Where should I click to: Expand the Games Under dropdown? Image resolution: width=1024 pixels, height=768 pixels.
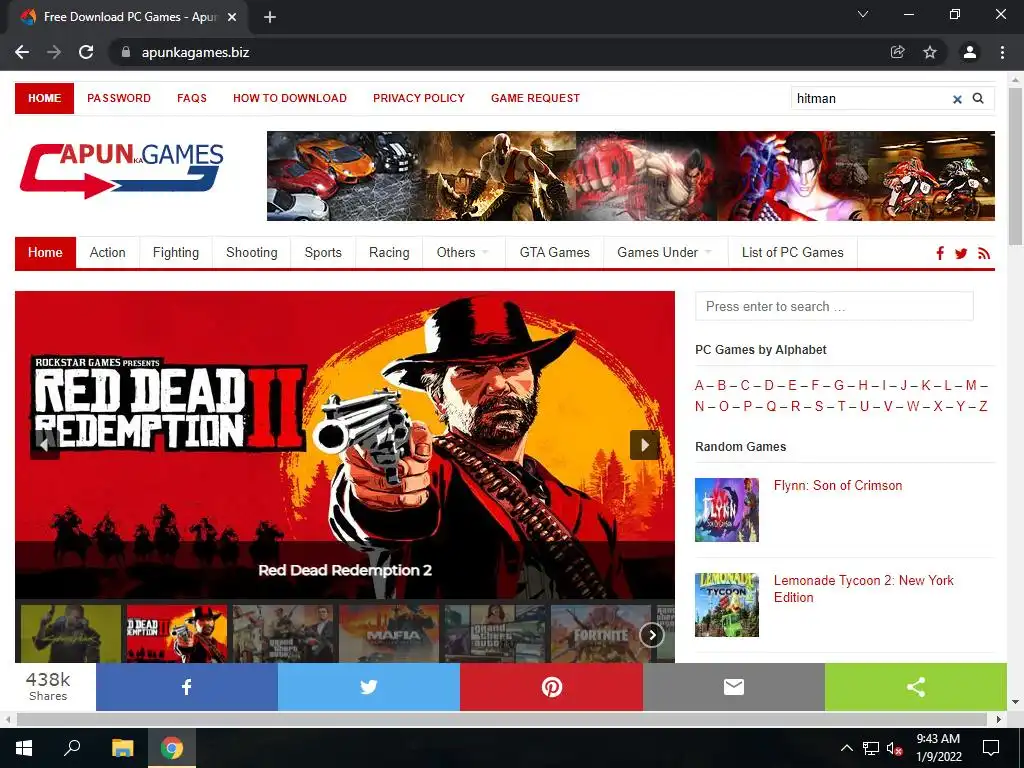(x=665, y=253)
